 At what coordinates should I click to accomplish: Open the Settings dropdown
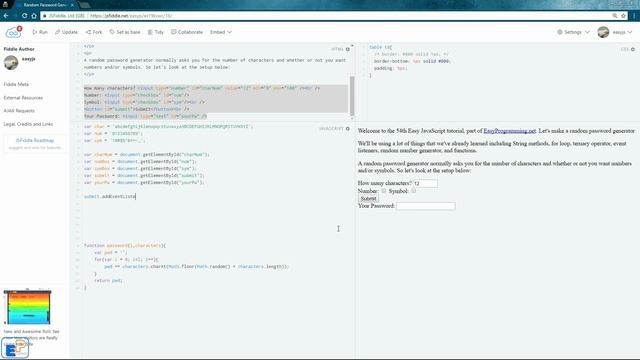point(573,32)
